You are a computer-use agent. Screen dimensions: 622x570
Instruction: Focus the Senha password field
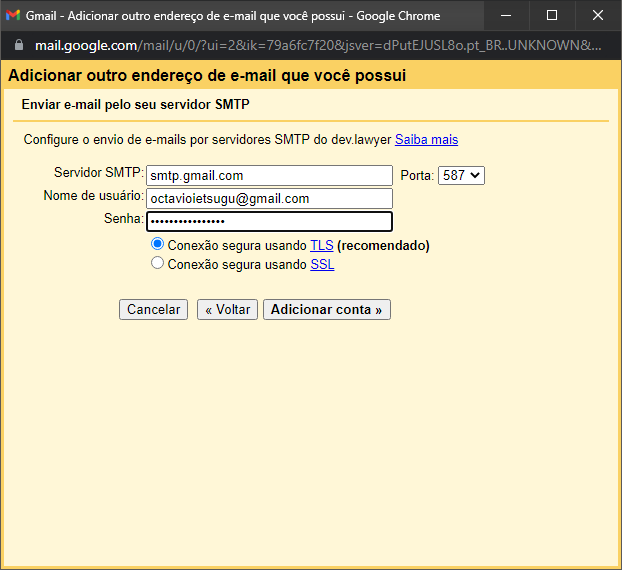point(269,221)
